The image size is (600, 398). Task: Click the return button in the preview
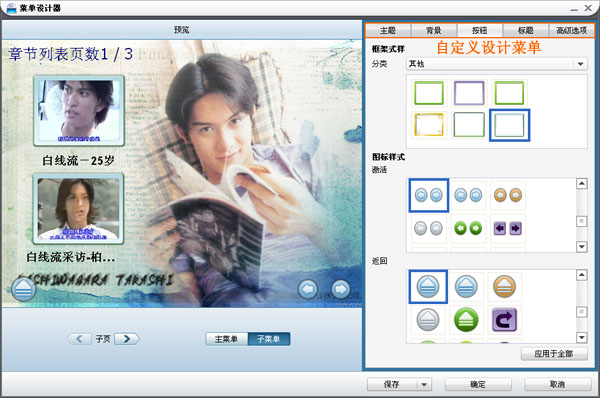(24, 289)
